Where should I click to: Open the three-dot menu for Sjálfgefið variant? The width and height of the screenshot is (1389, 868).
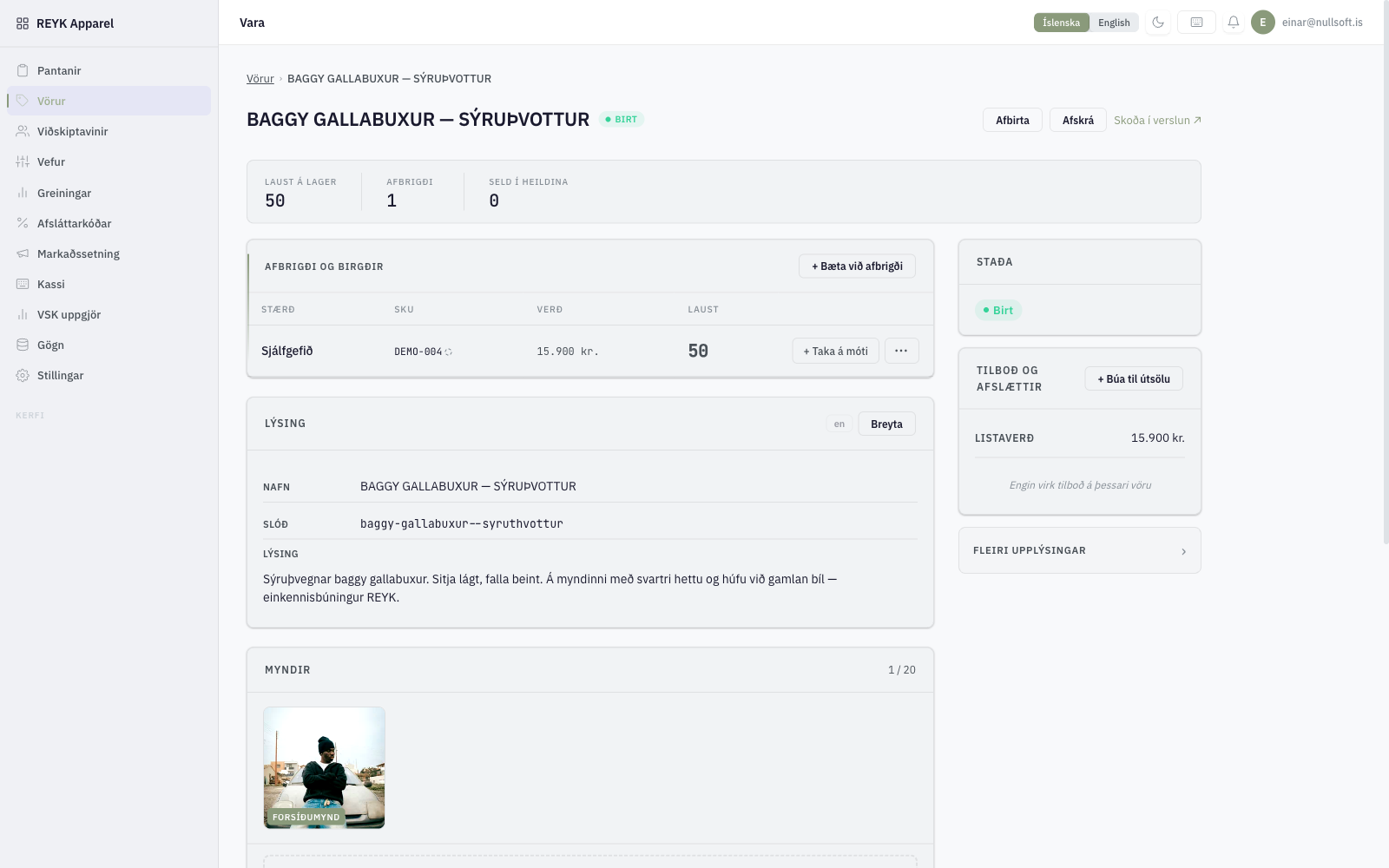pyautogui.click(x=901, y=351)
